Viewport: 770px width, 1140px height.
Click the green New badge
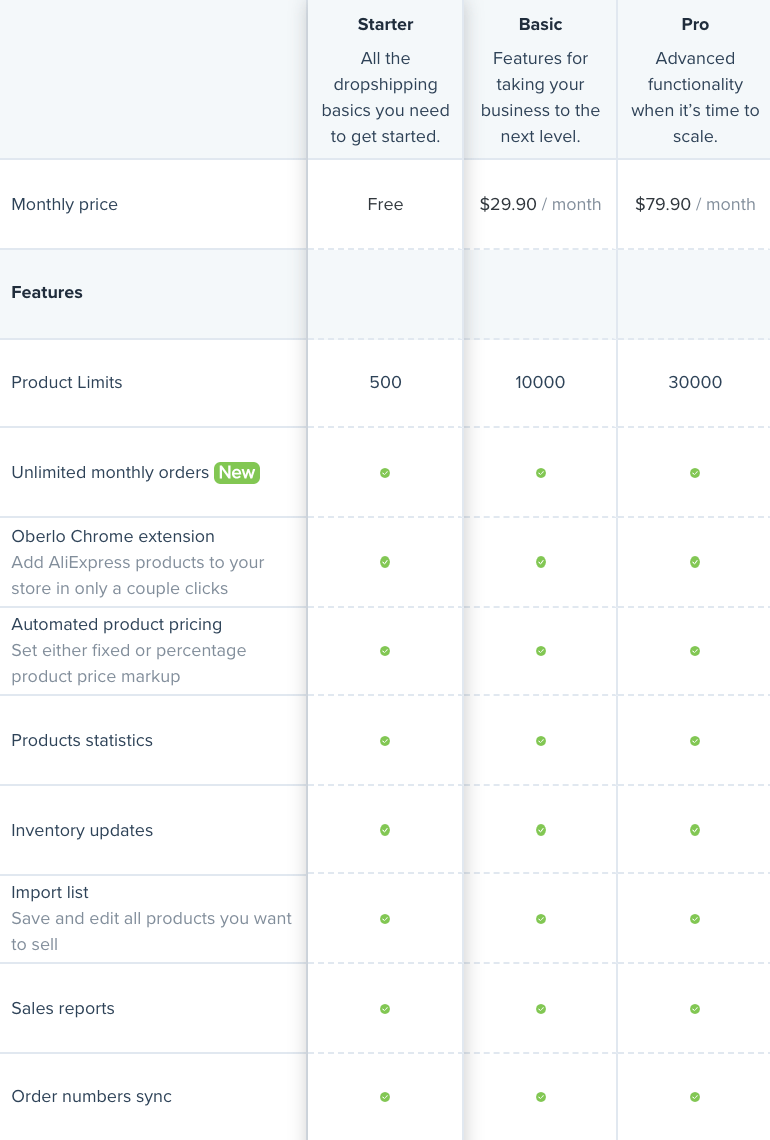coord(237,473)
